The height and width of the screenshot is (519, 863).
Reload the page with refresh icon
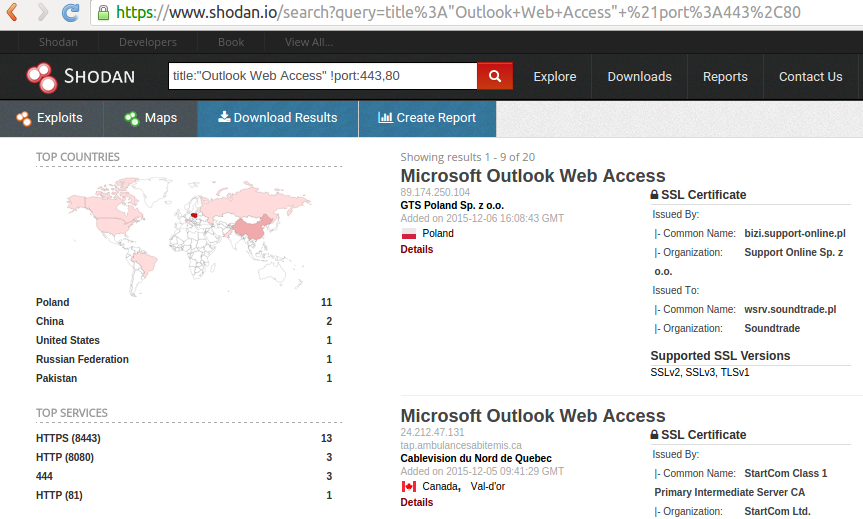click(70, 12)
